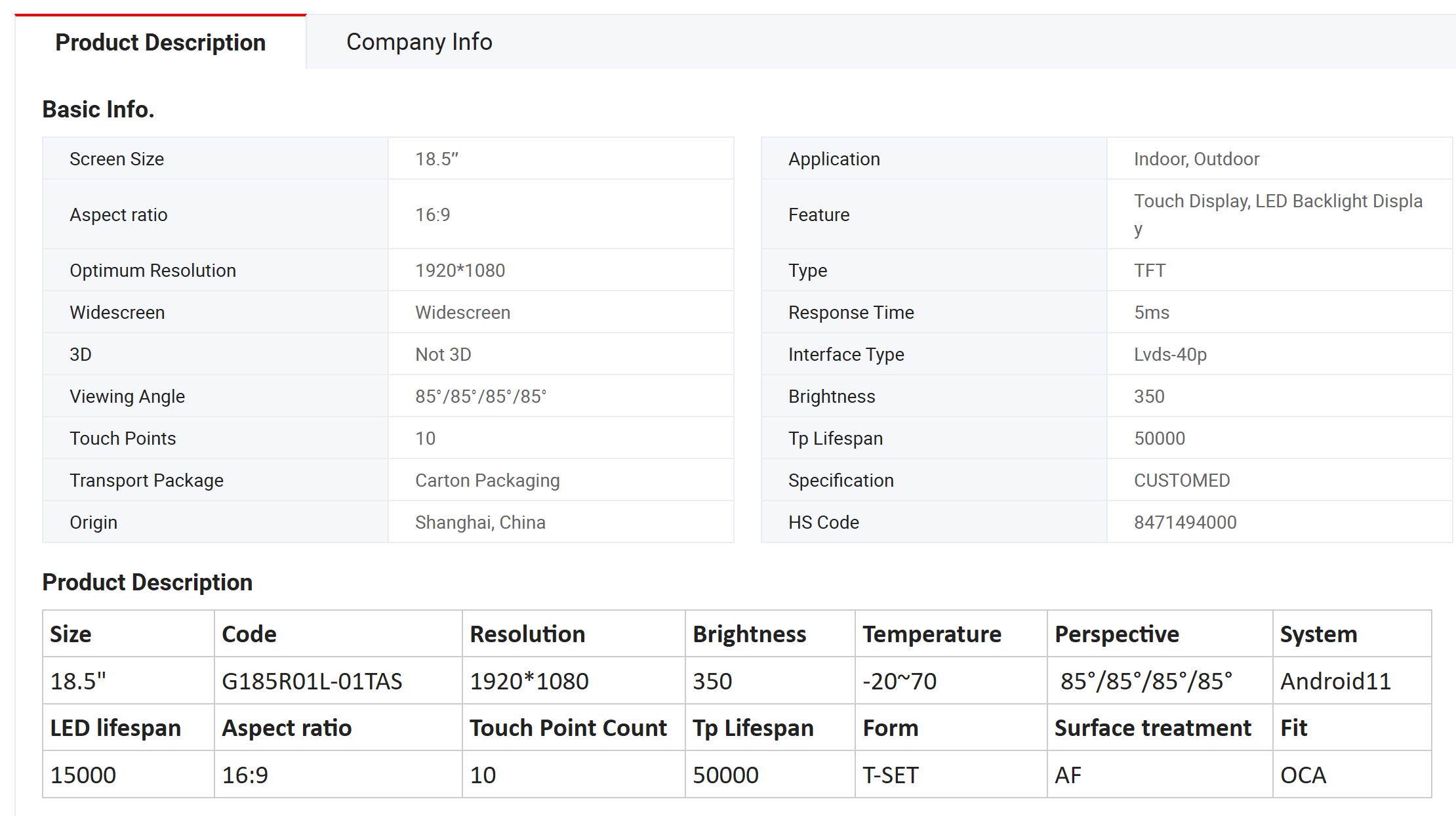Click the Lvds-40p interface type value
The width and height of the screenshot is (1456, 816).
[x=1170, y=354]
